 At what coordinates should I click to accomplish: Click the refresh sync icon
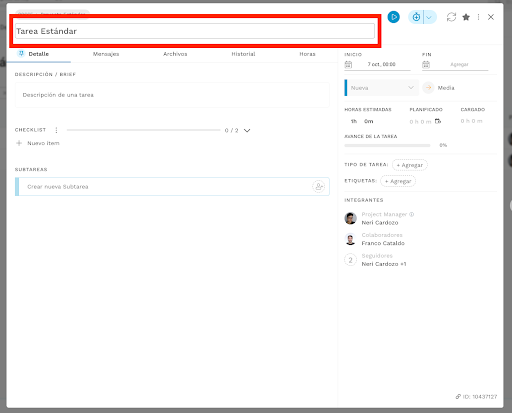tap(451, 17)
